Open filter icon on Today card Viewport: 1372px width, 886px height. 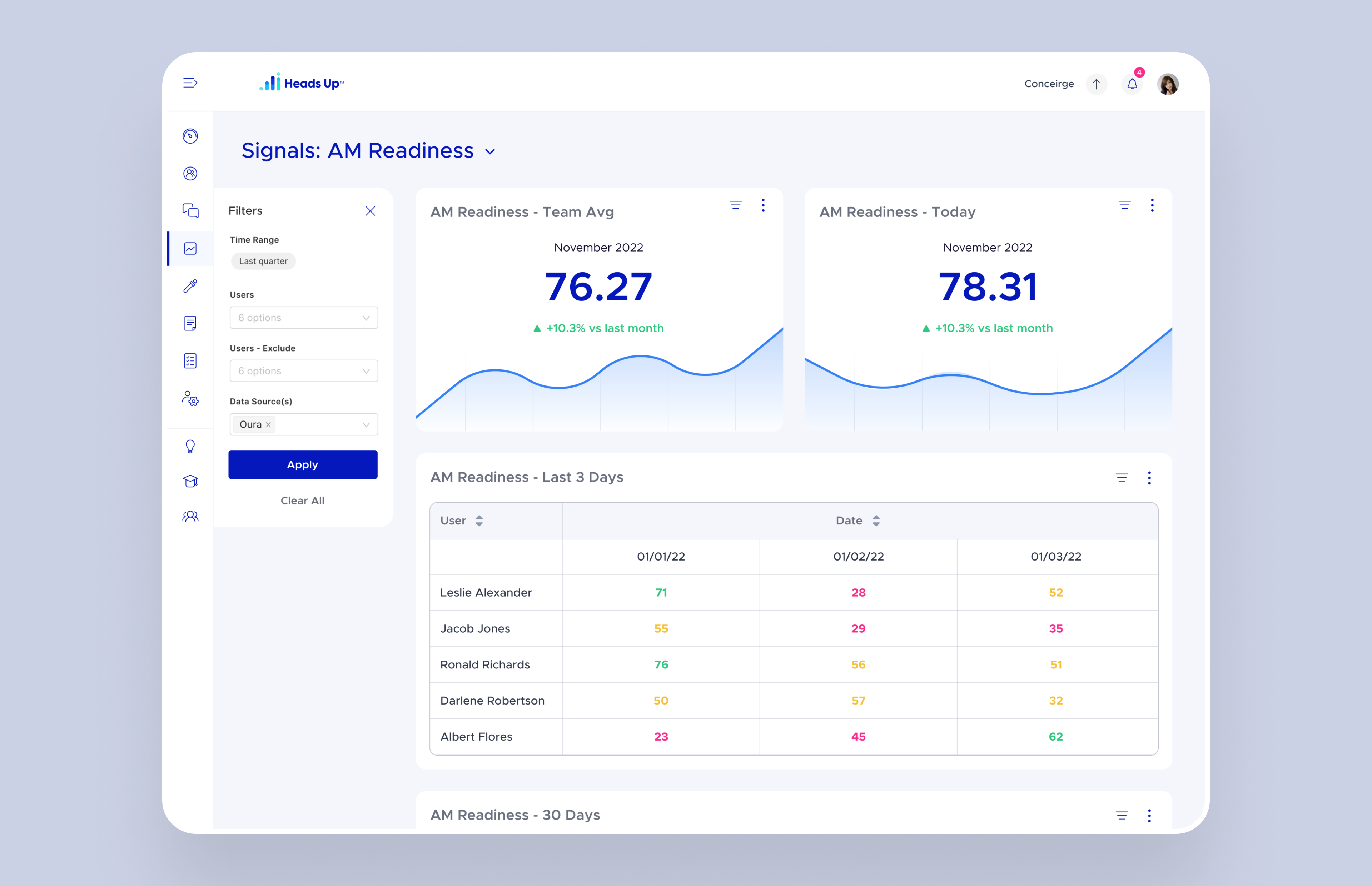pos(1125,205)
